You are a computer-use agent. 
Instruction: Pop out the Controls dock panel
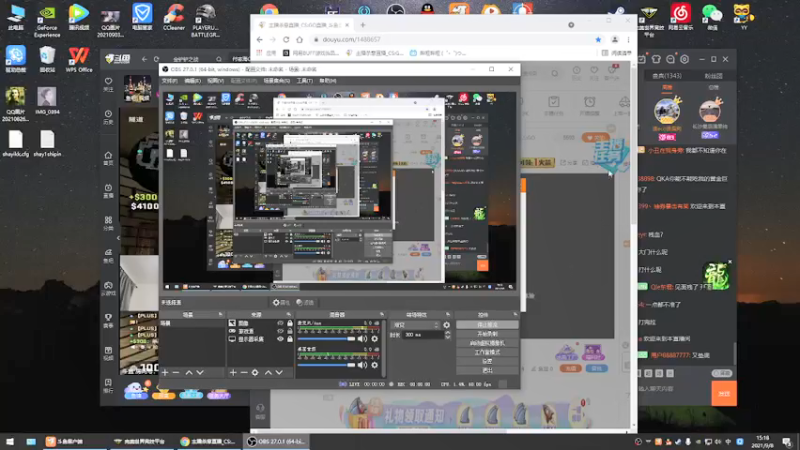(x=515, y=314)
